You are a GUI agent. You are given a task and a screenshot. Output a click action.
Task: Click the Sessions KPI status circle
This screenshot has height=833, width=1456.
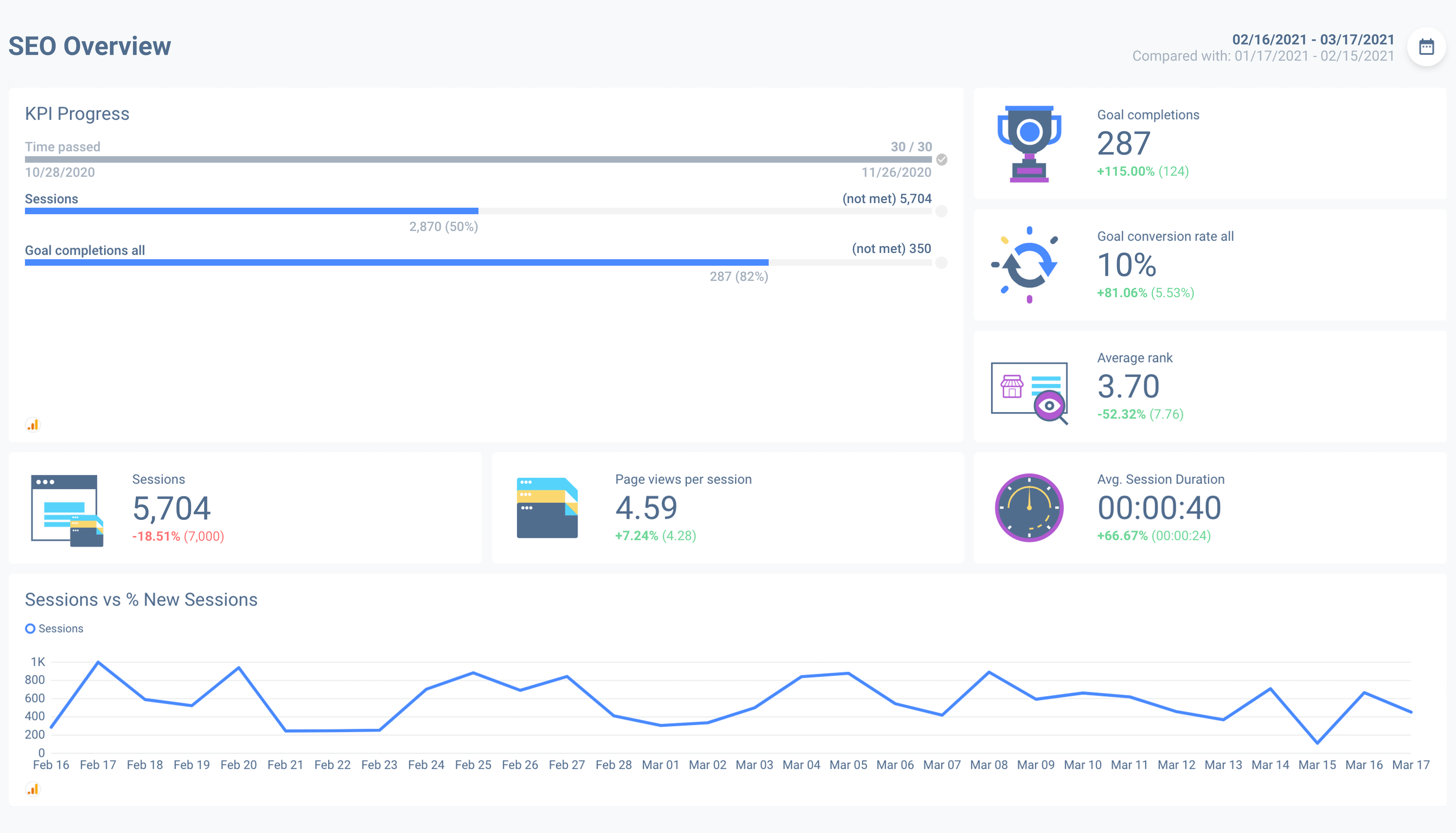[x=942, y=211]
